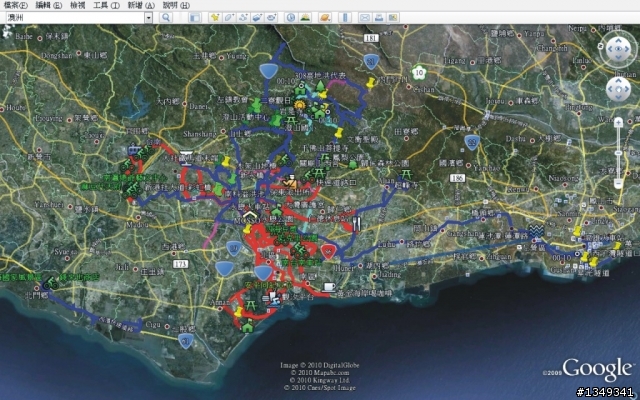
Task: Click the red shield placemark icon
Action: pos(328,251)
